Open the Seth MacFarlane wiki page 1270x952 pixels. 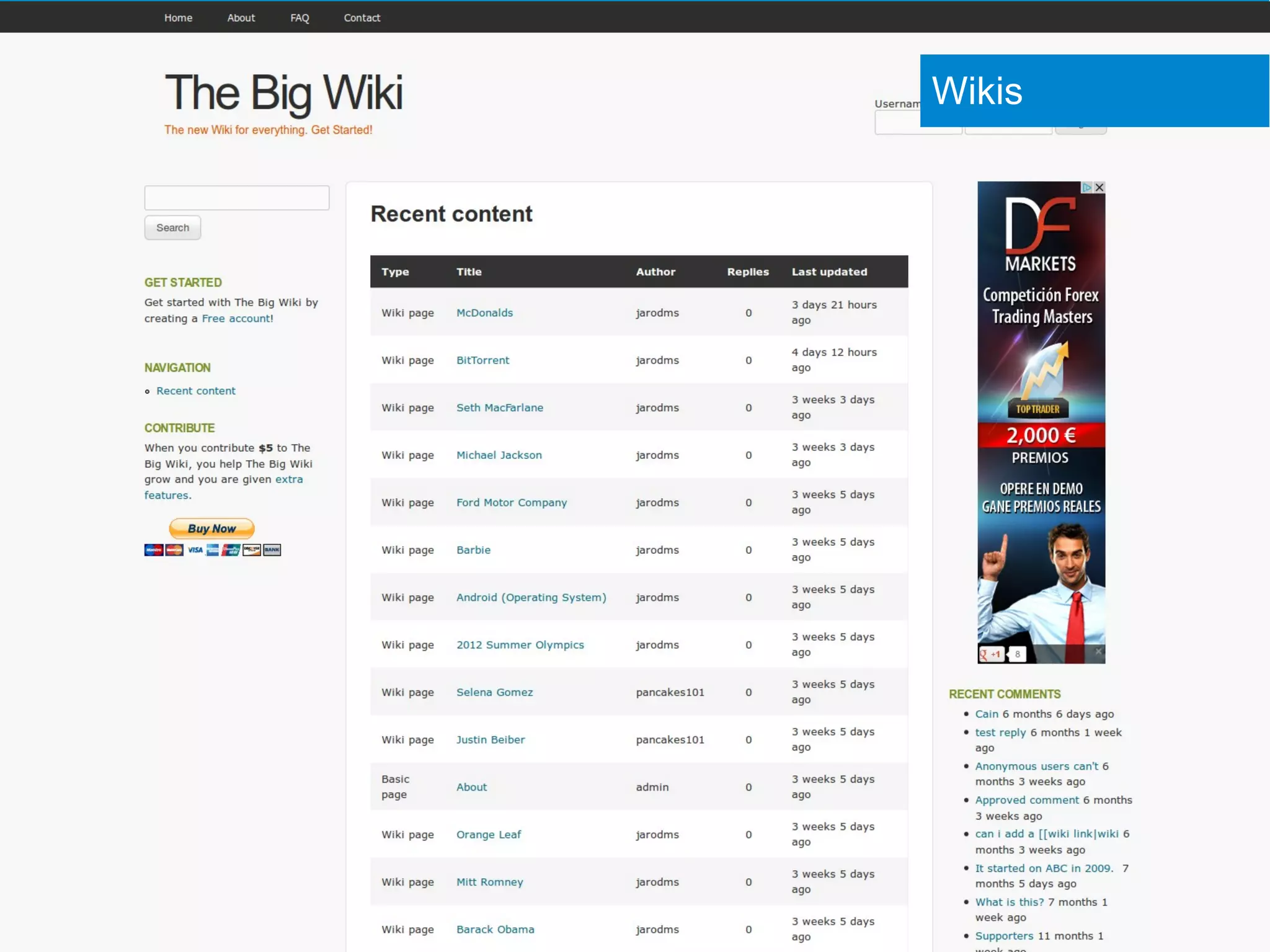coord(500,407)
